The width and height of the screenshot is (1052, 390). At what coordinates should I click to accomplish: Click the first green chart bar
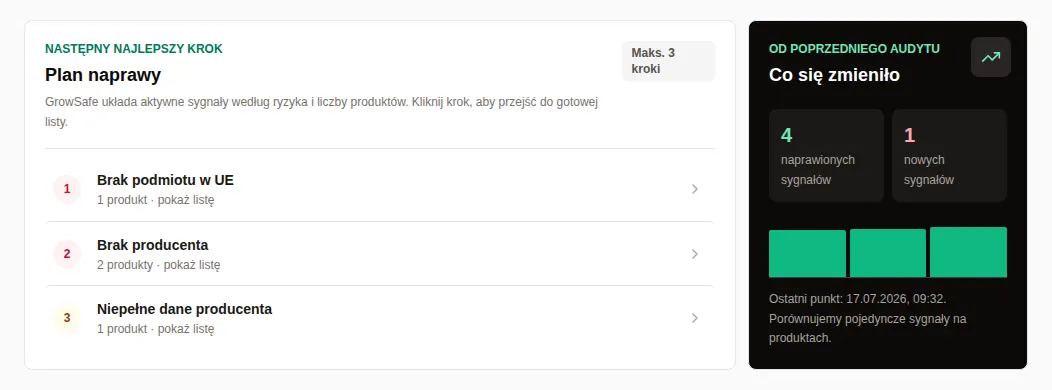point(807,254)
